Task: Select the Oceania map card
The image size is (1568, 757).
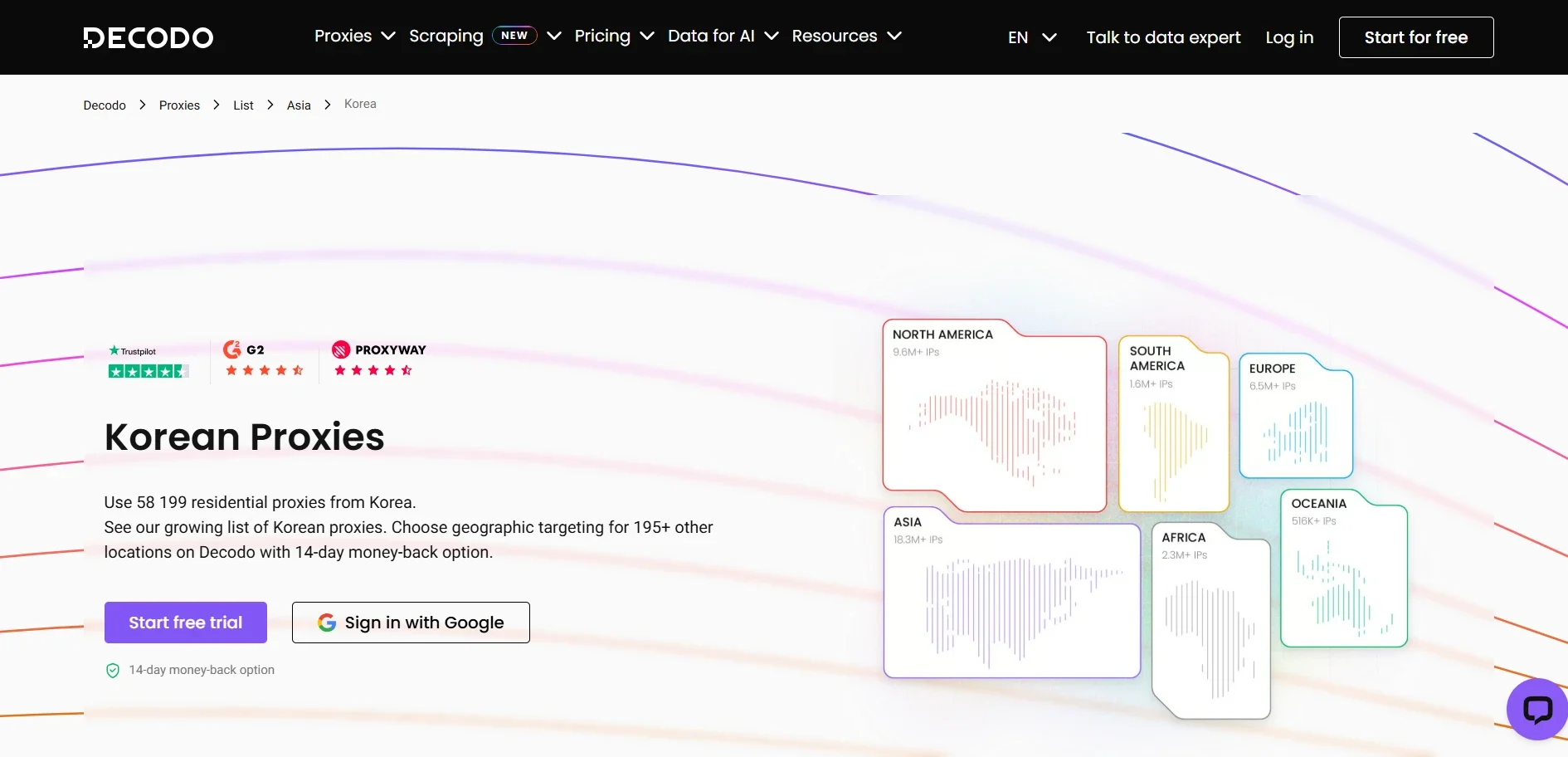Action: [x=1344, y=568]
